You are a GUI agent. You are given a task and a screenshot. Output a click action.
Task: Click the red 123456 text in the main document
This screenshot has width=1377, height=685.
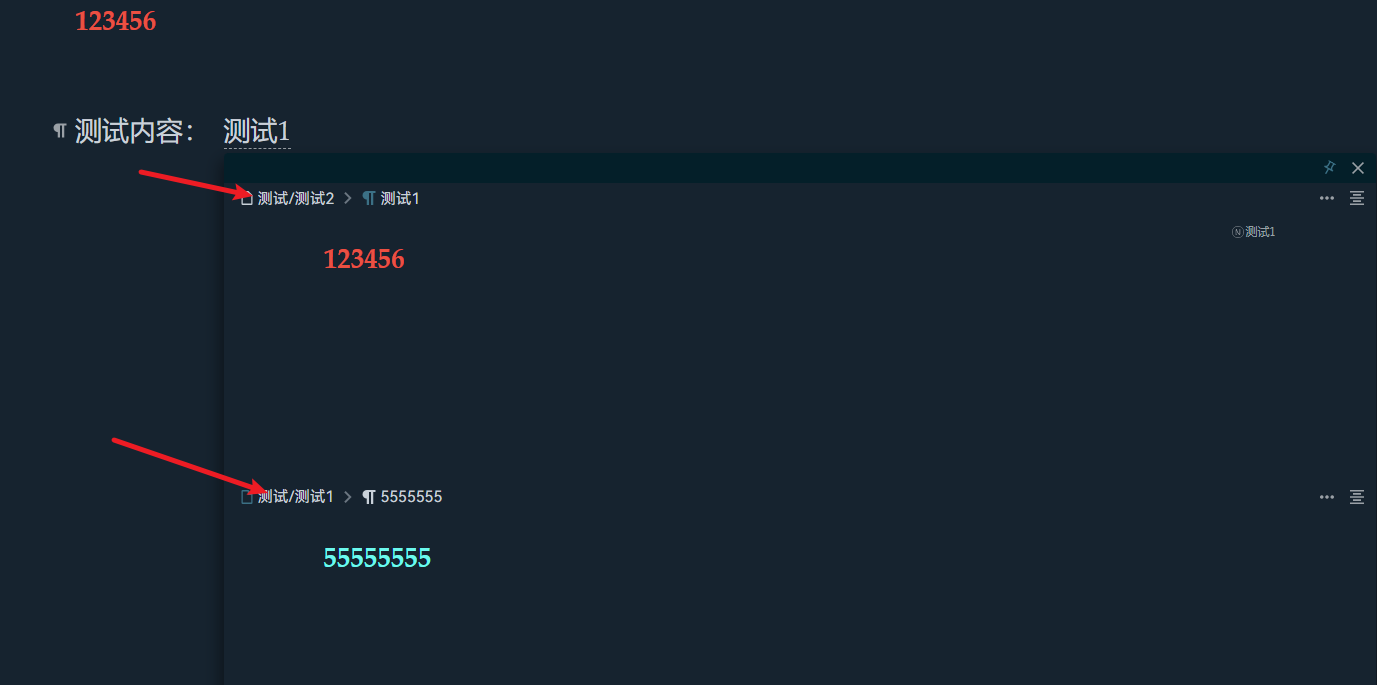coord(115,21)
